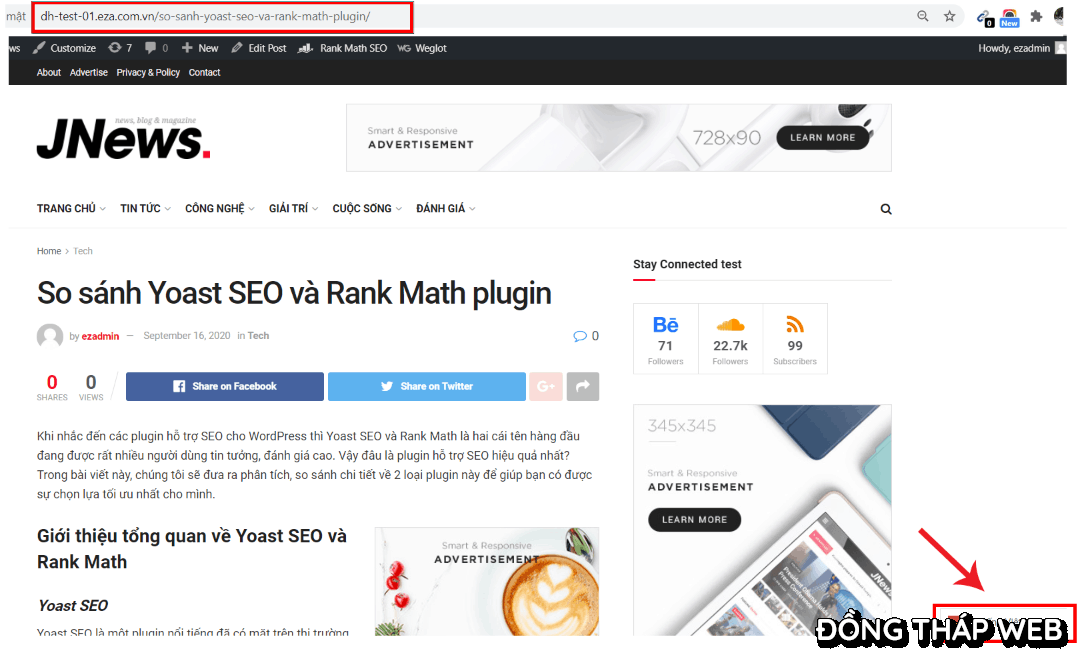Expand the ĐÁNH GIÁ dropdown menu
The height and width of the screenshot is (661, 1081).
coord(445,209)
